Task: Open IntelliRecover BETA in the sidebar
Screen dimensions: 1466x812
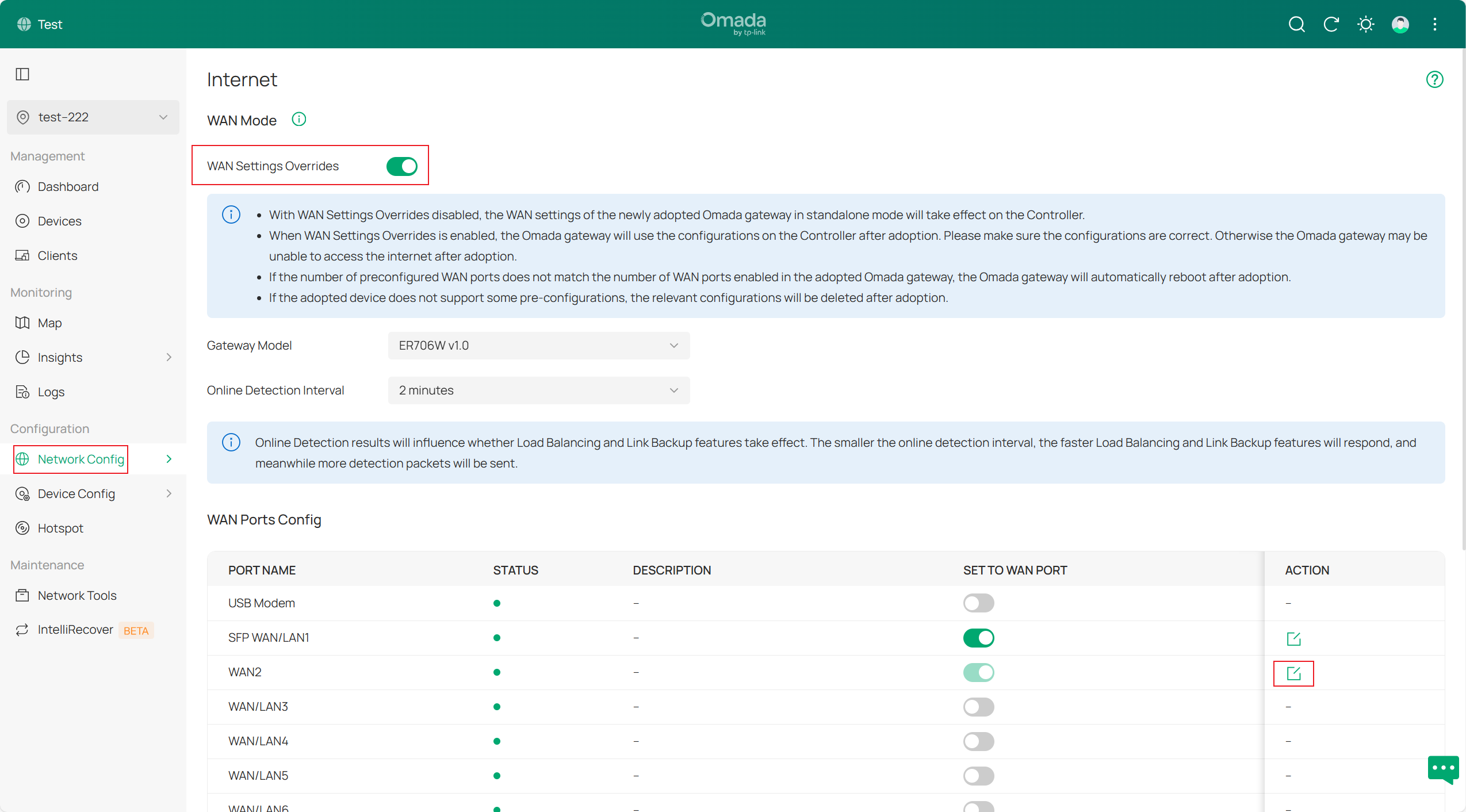Action: [x=75, y=630]
